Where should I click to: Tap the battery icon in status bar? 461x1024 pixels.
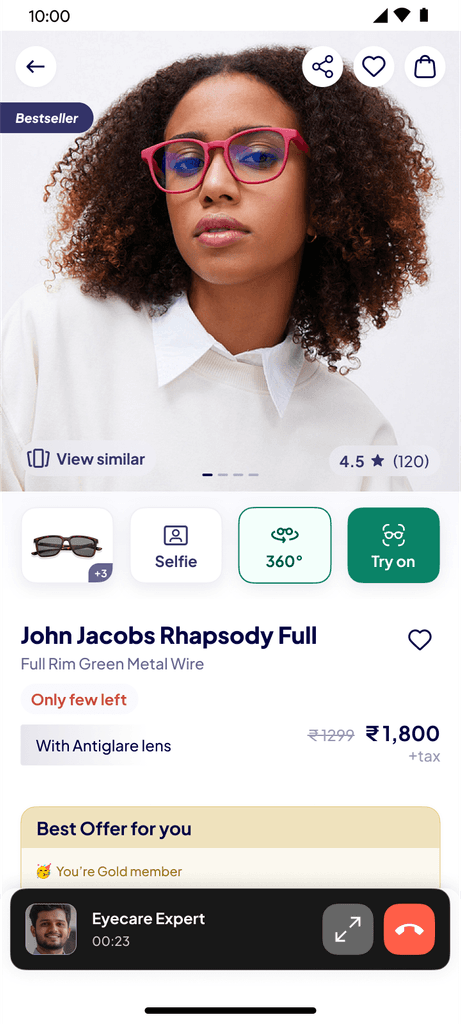click(x=424, y=15)
